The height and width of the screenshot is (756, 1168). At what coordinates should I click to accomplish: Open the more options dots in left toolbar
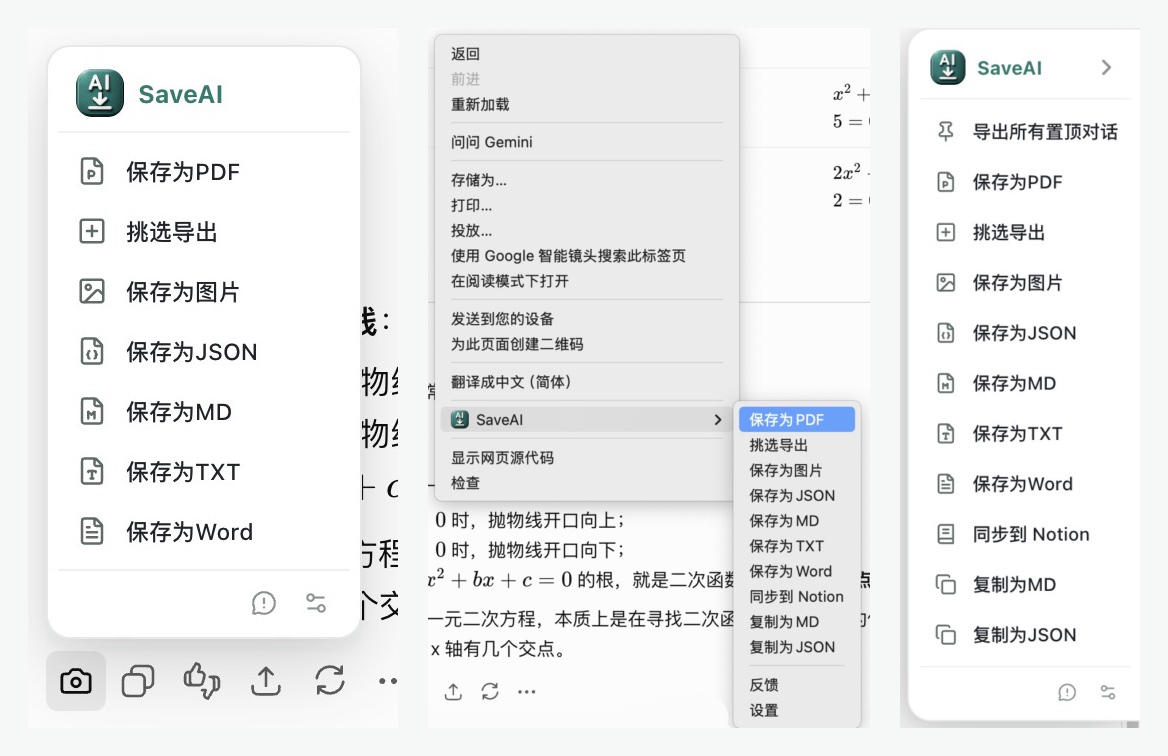[387, 681]
